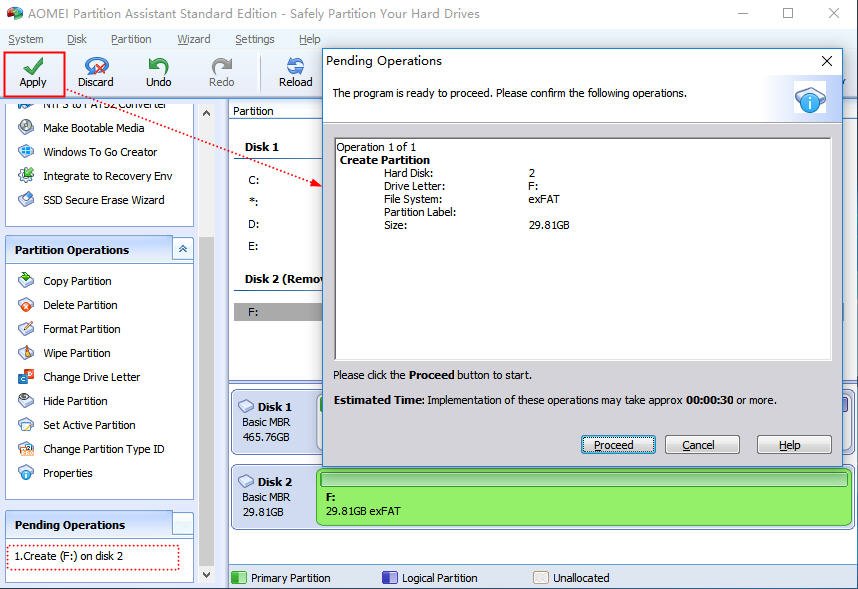Open the Wizard menu
858x589 pixels.
click(194, 39)
